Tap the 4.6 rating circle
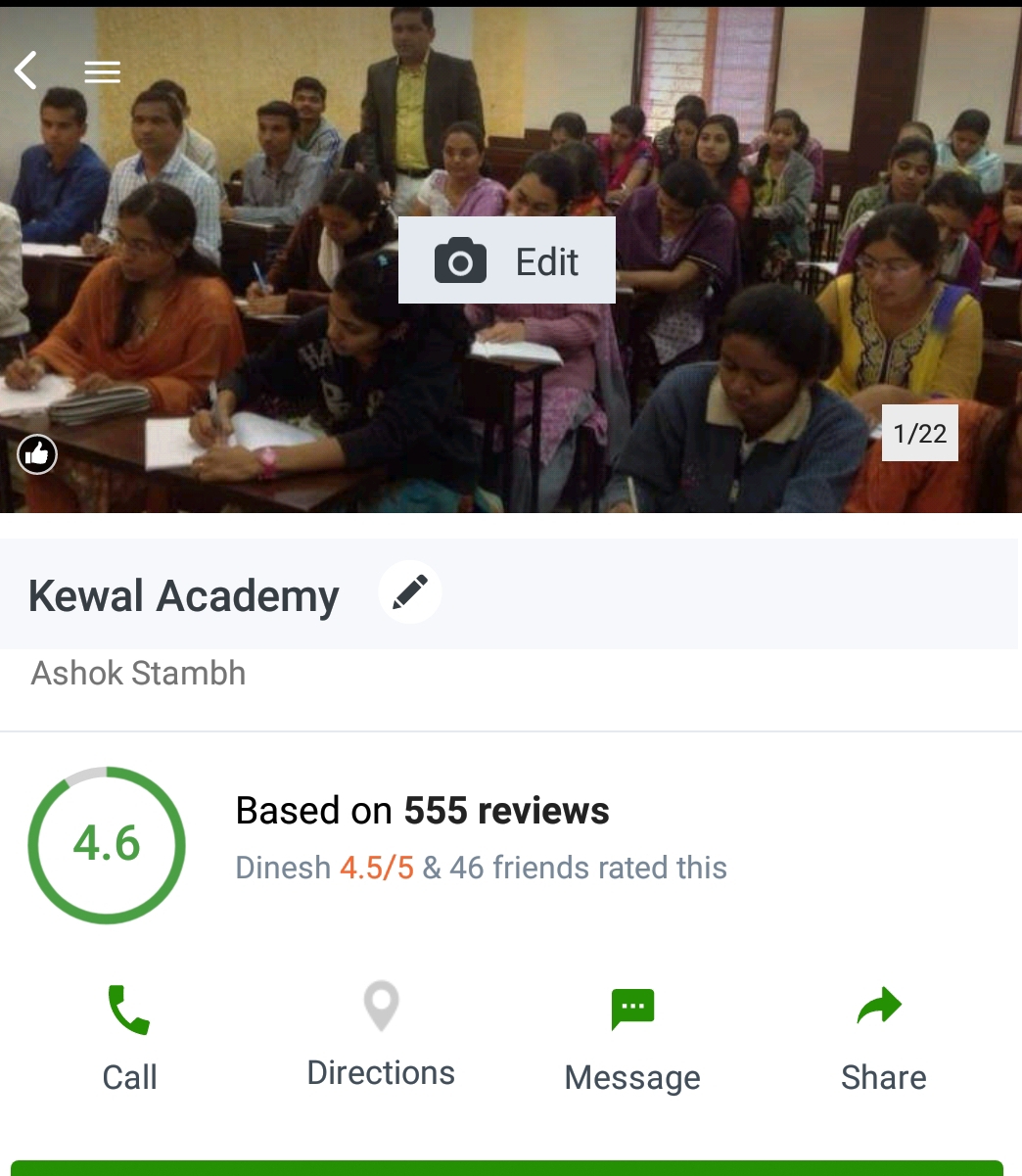Screen dimensions: 1022x1176 107,844
